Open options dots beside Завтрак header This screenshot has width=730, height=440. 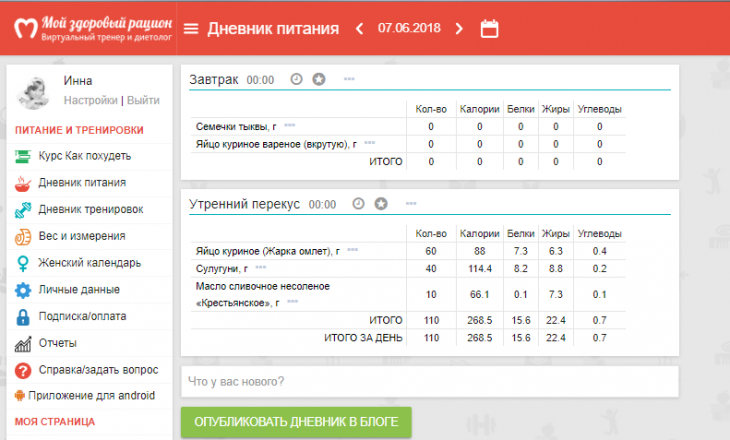(348, 78)
